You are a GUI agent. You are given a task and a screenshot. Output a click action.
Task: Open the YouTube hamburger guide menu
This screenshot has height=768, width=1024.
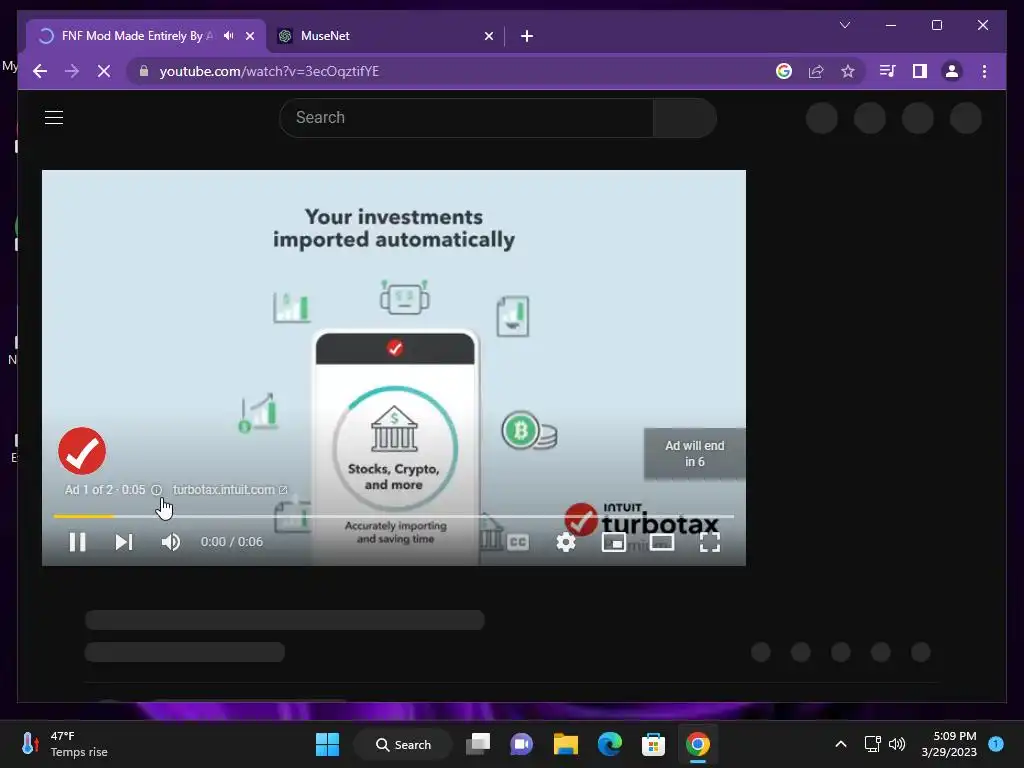pos(54,118)
